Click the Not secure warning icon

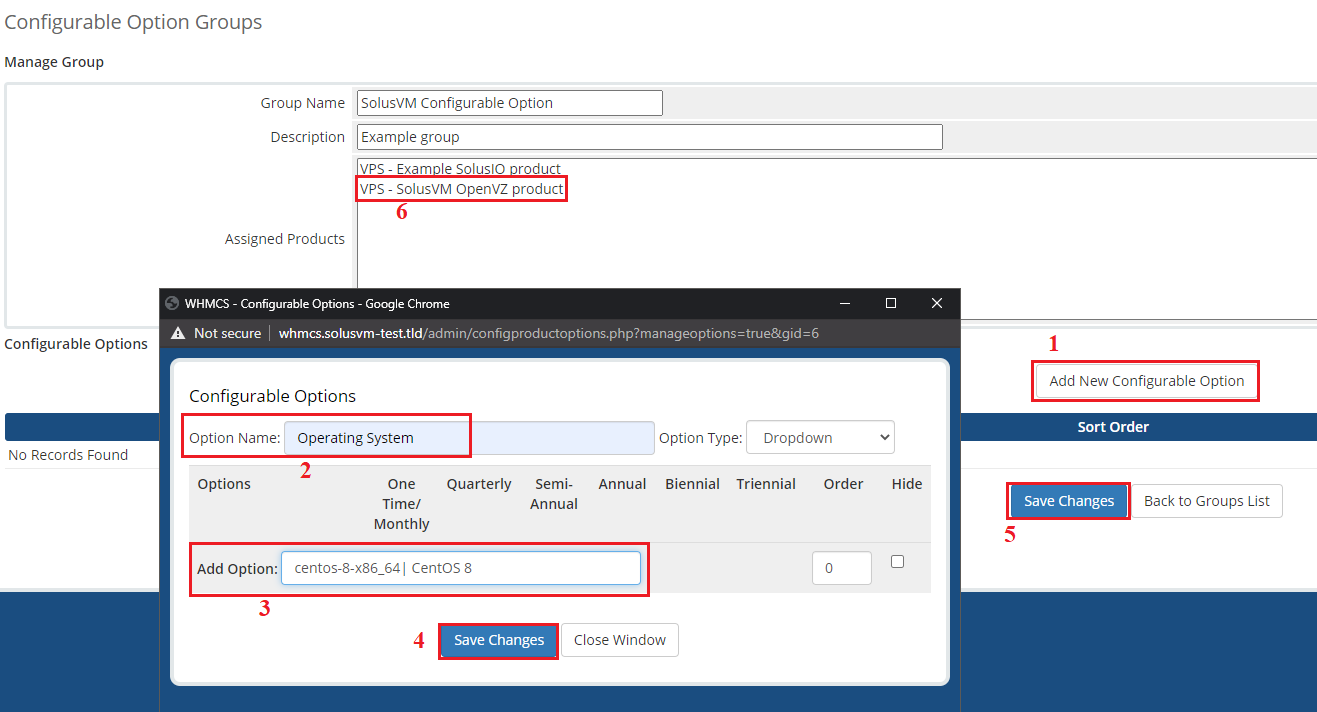pos(179,334)
